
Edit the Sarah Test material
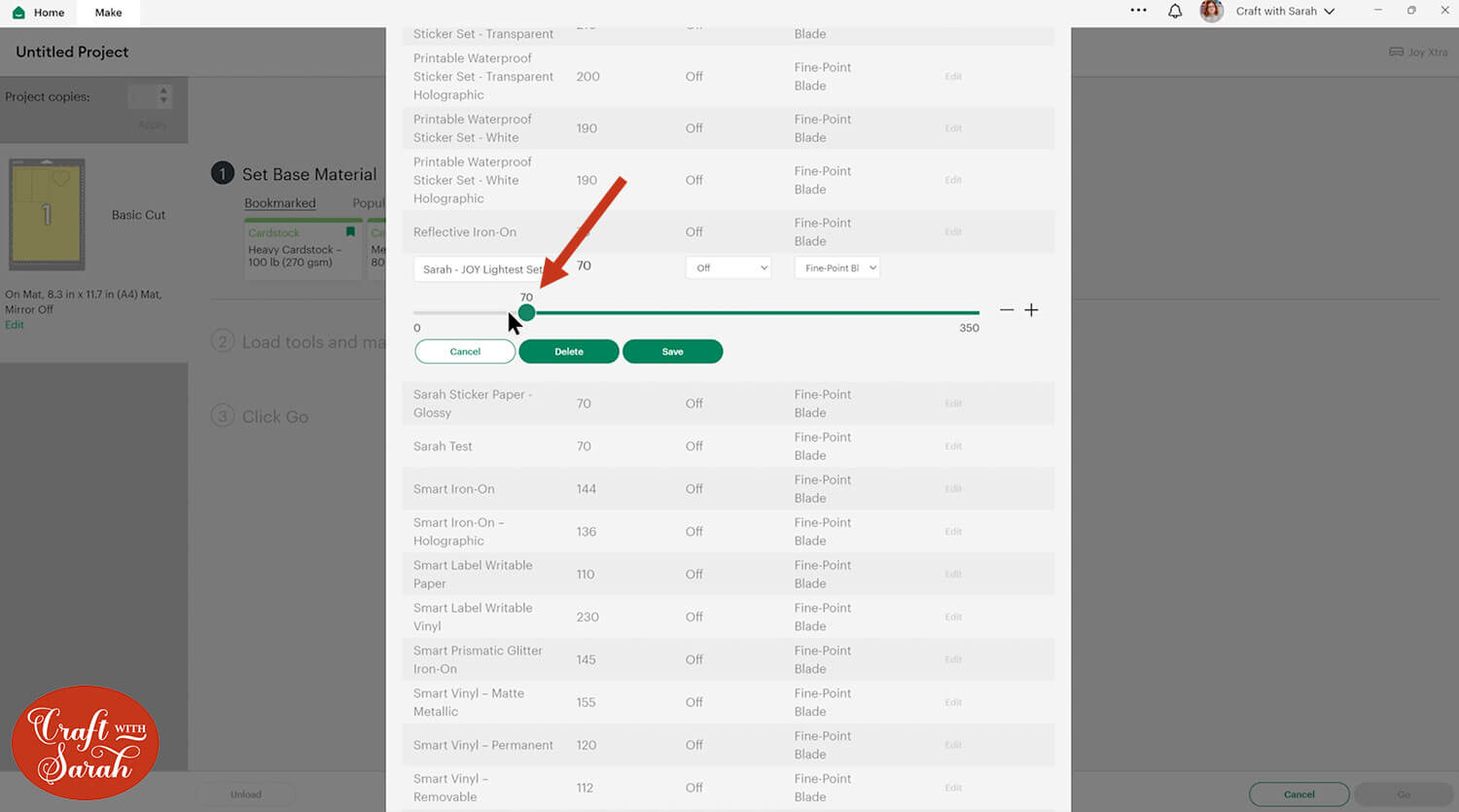tap(953, 446)
